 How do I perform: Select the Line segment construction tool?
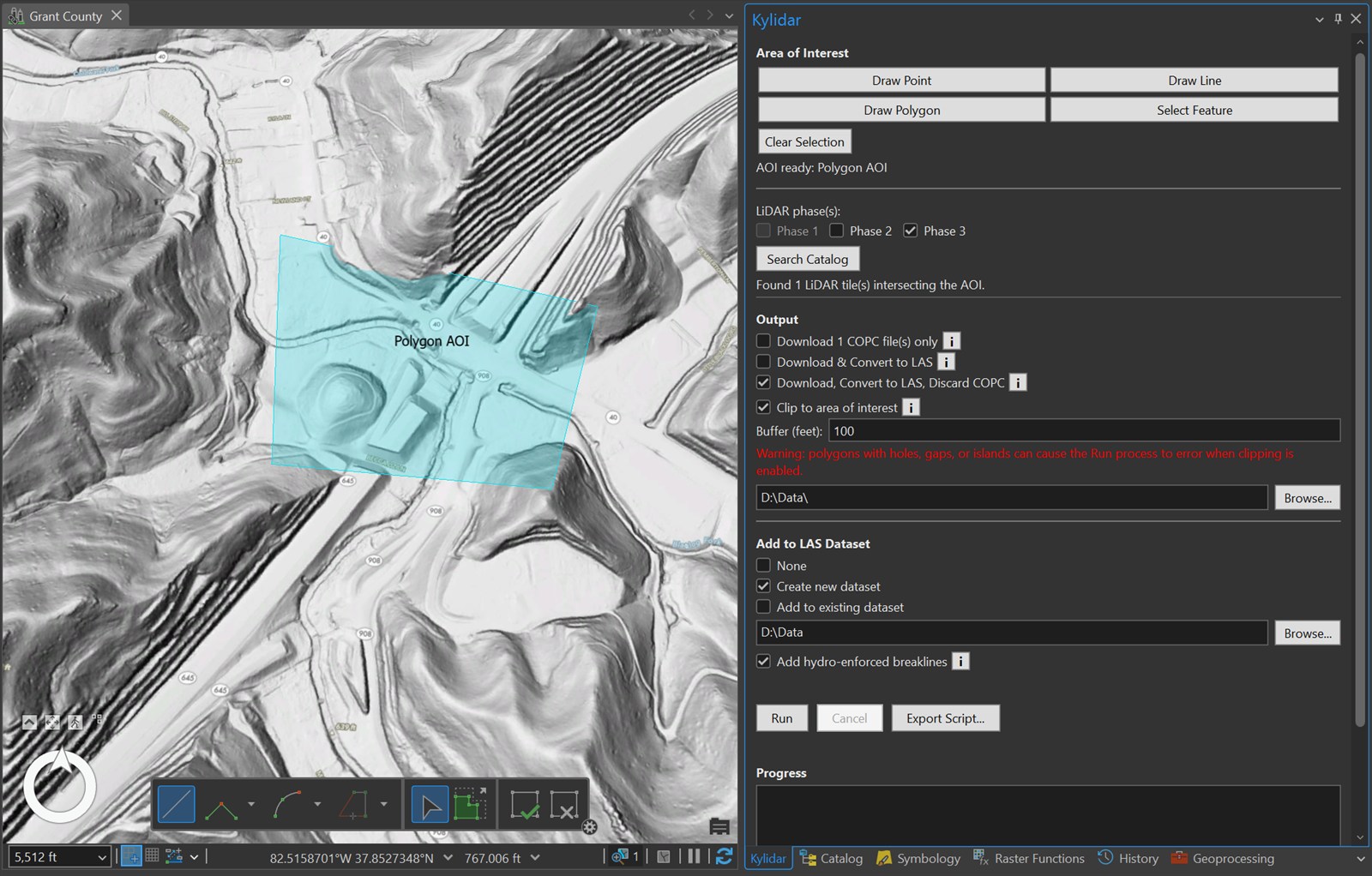pos(177,805)
